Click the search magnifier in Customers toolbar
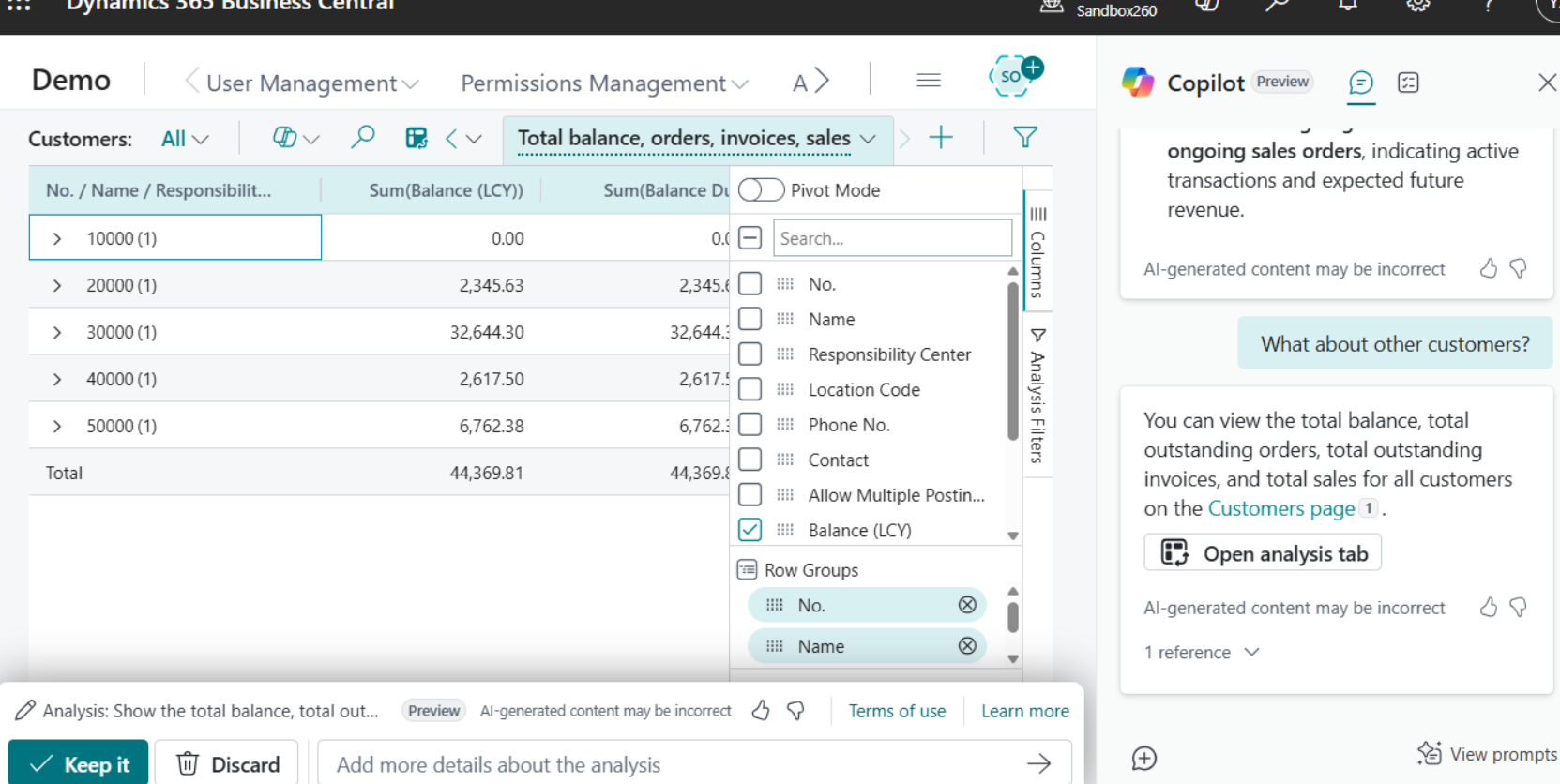The height and width of the screenshot is (784, 1560). 362,138
